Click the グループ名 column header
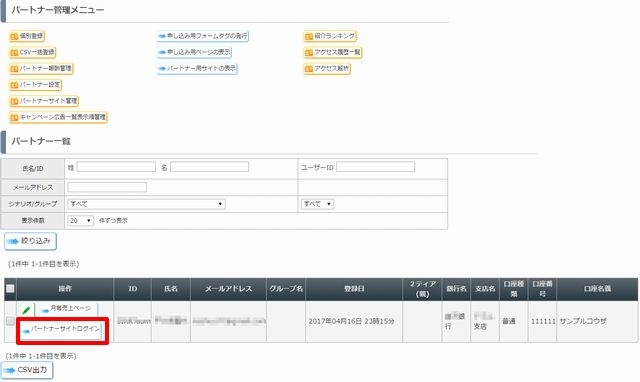The image size is (640, 382). (286, 289)
